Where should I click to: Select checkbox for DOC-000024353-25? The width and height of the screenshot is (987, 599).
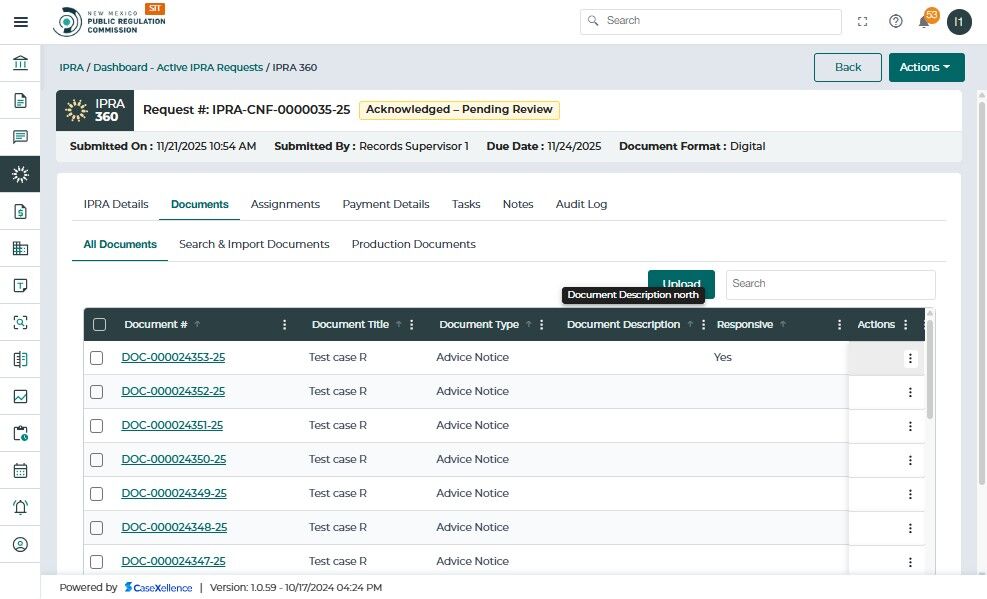97,358
